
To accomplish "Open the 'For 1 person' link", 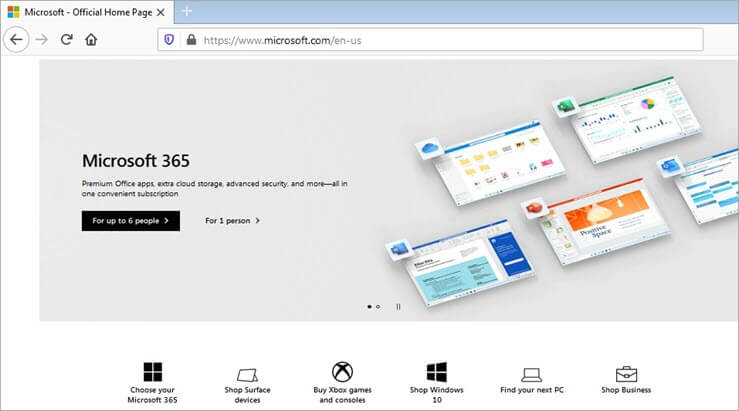I will [232, 220].
